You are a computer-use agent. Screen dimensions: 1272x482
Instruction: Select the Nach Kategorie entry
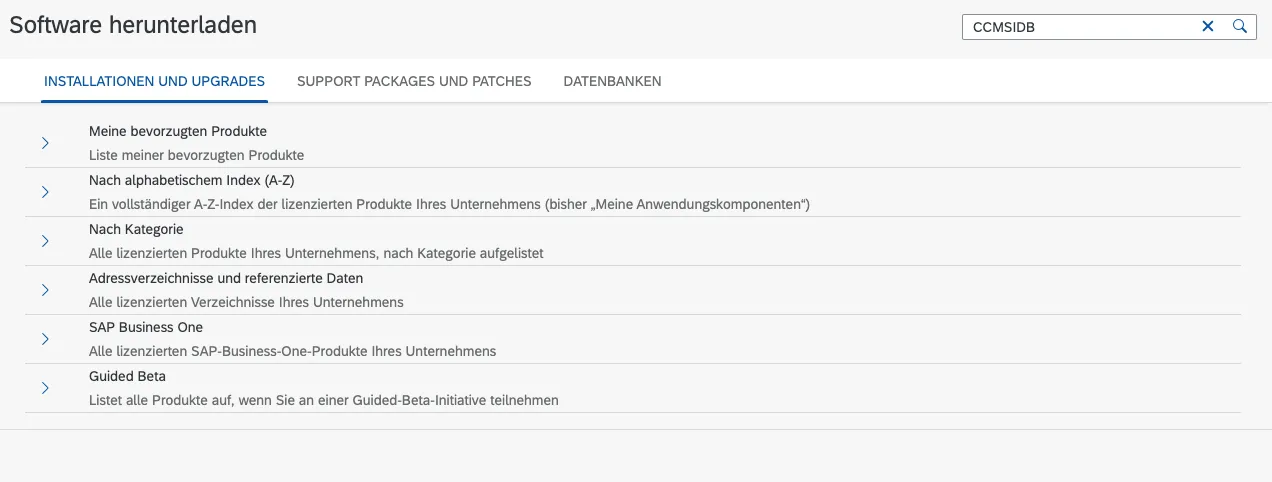pos(136,229)
